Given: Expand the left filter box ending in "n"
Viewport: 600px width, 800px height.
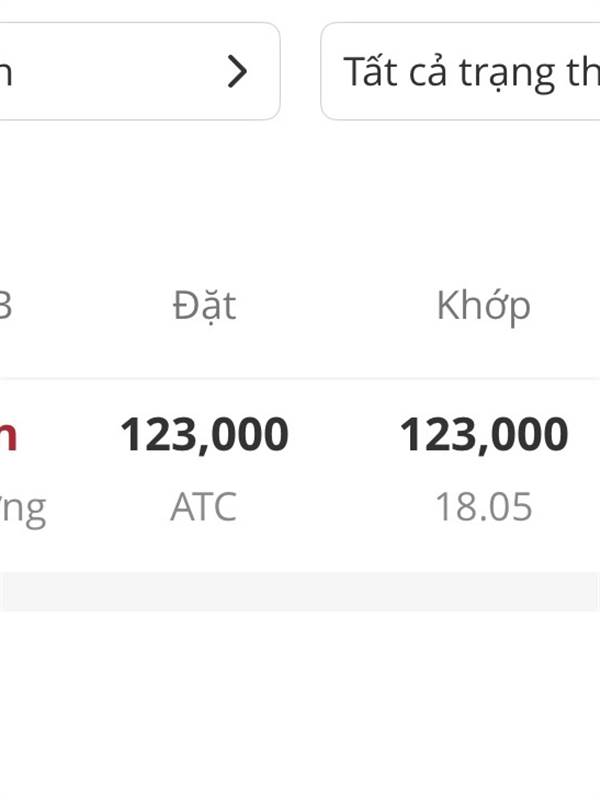Looking at the screenshot, I should point(140,71).
